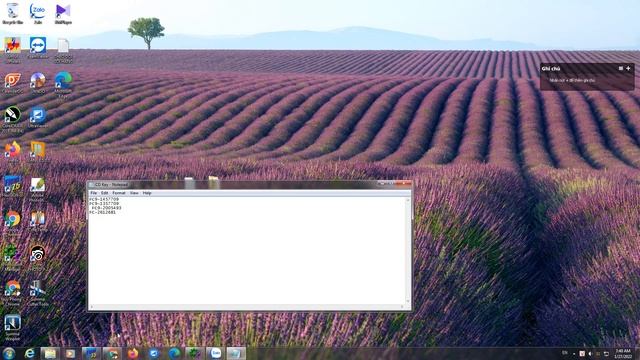
Task: Switch to Firefox on the taskbar
Action: (x=133, y=353)
